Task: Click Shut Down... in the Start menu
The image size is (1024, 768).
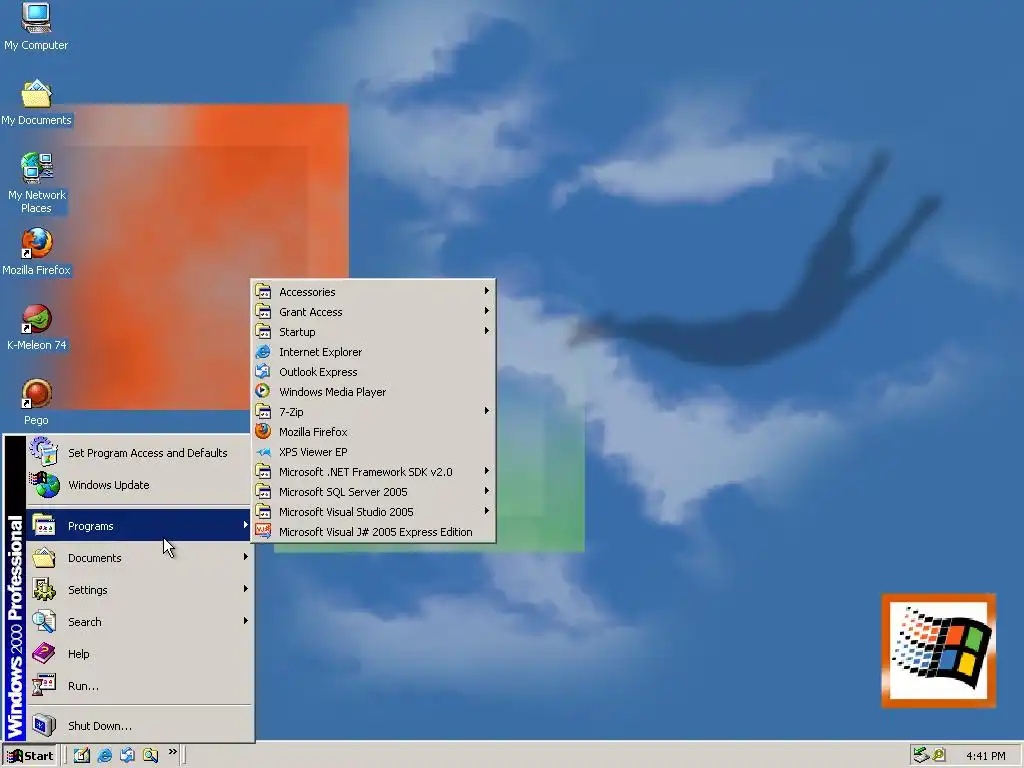Action: point(138,726)
